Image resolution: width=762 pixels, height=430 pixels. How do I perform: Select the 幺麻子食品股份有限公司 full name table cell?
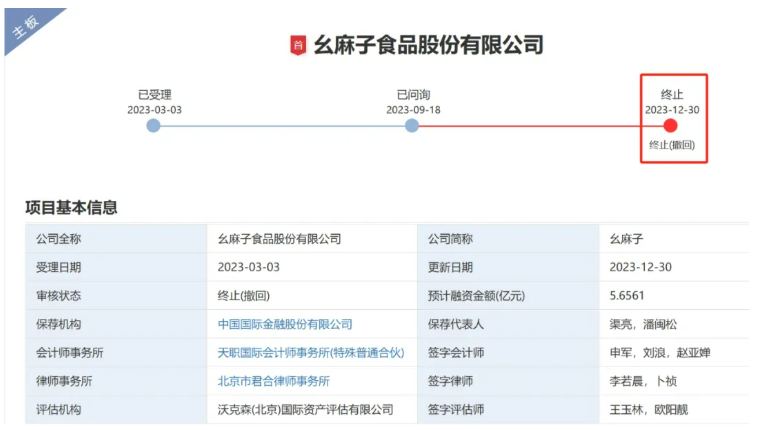312,239
